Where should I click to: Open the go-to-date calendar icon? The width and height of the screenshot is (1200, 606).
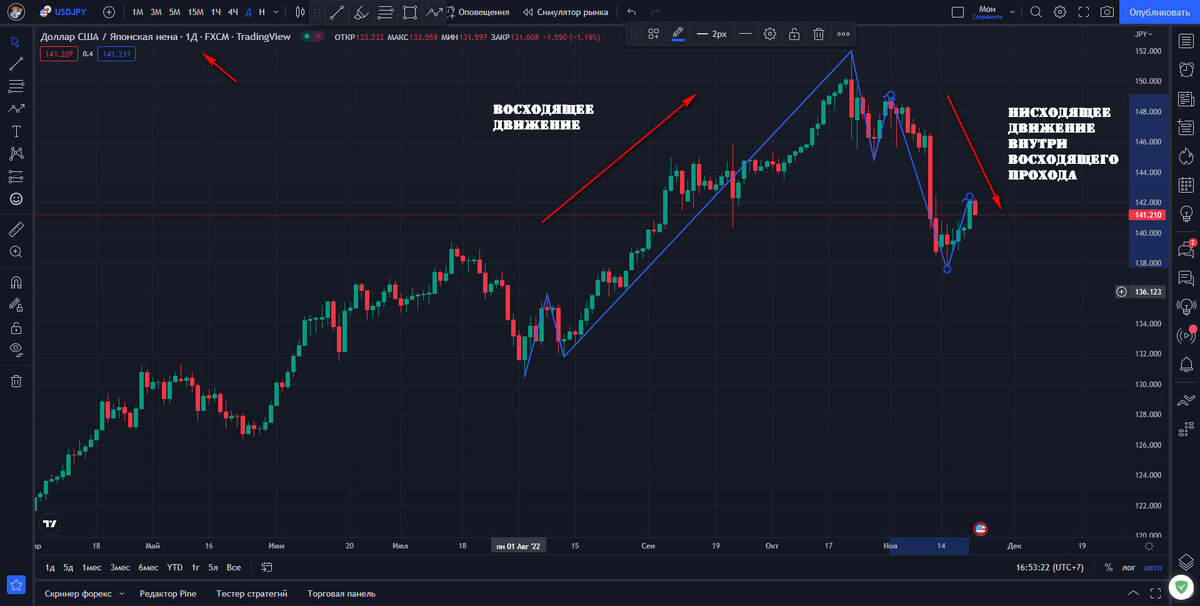pos(267,567)
